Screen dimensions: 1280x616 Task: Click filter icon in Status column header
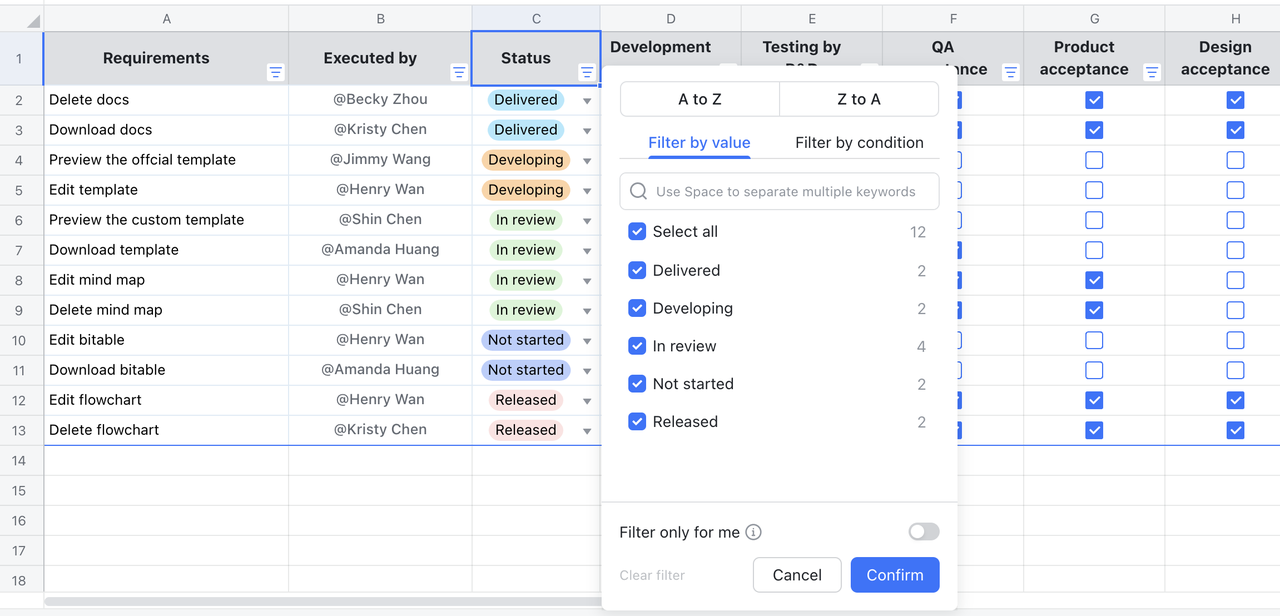[x=587, y=72]
